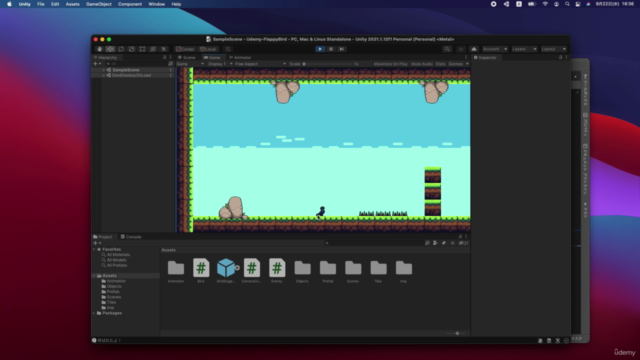Click the Hierarchy search field
Image resolution: width=640 pixels, height=360 pixels.
click(x=136, y=64)
